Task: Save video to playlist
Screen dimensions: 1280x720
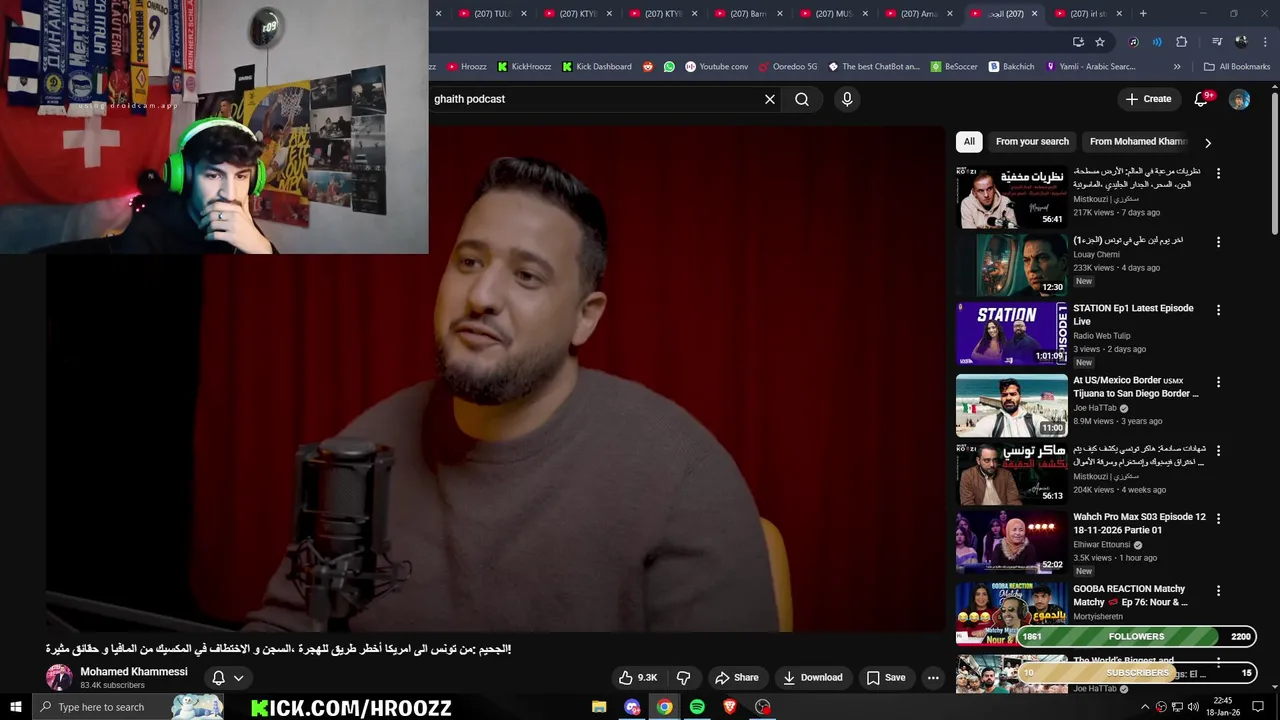Action: click(x=886, y=677)
